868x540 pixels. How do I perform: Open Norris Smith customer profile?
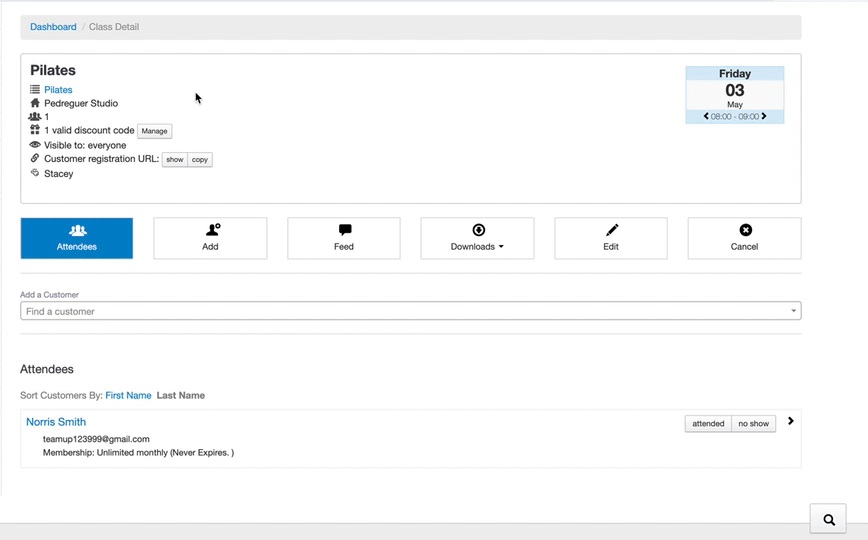[56, 422]
